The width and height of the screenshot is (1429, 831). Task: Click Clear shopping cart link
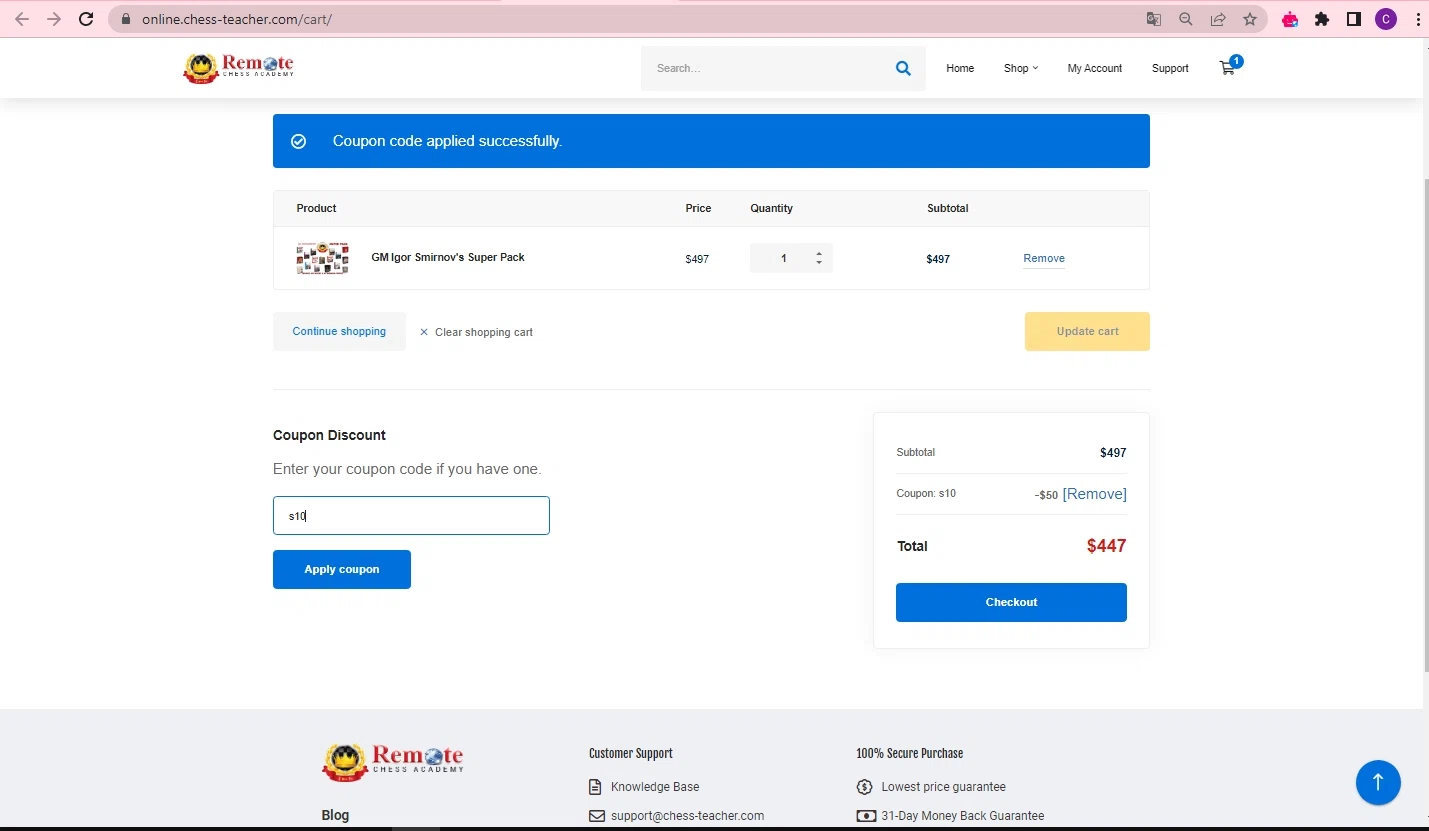tap(484, 332)
